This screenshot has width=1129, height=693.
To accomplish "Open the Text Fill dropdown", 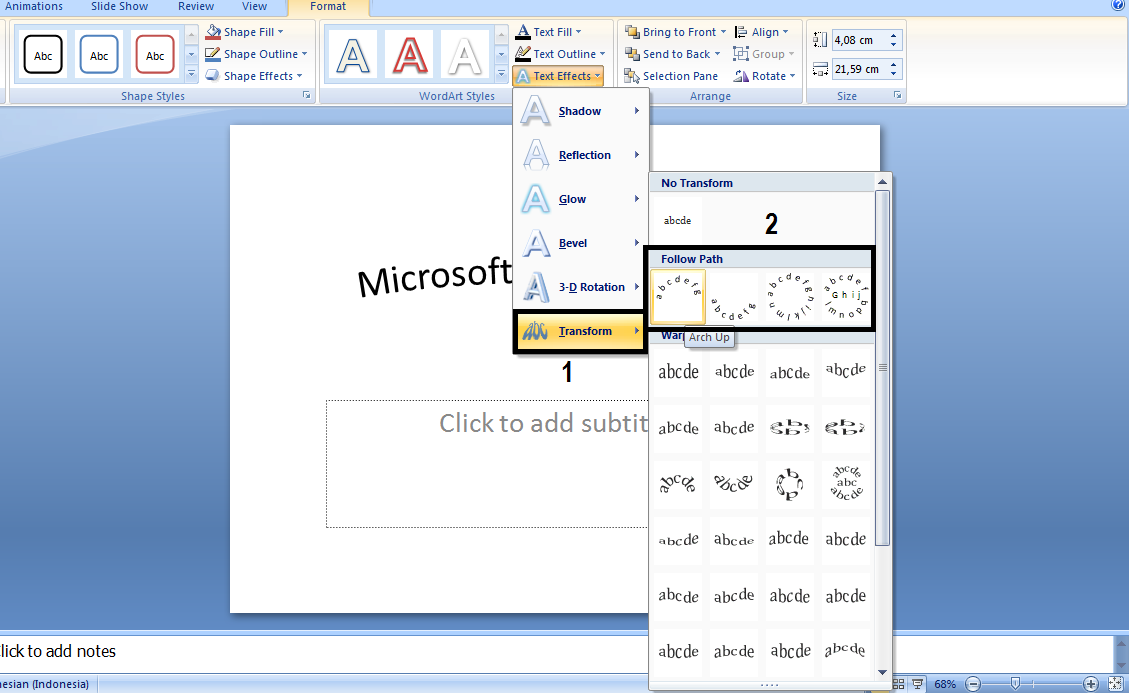I will pyautogui.click(x=549, y=32).
